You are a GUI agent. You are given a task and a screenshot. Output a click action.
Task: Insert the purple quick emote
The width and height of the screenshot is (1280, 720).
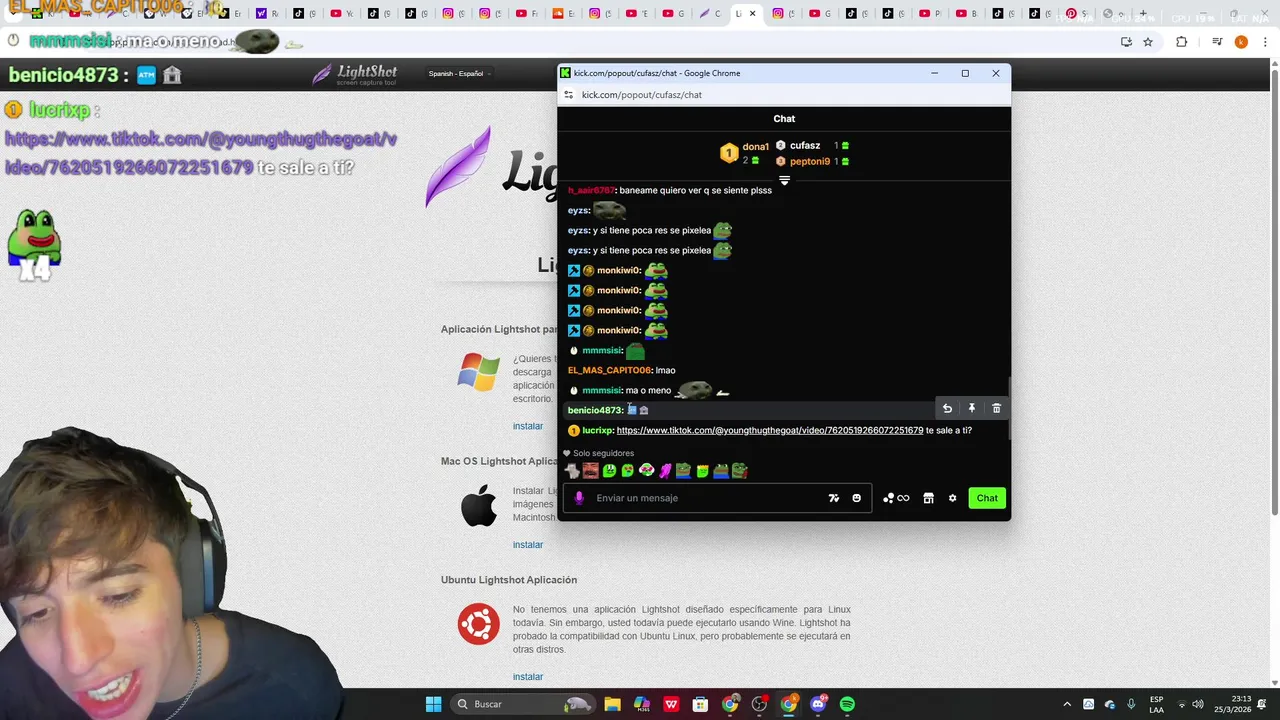(665, 470)
